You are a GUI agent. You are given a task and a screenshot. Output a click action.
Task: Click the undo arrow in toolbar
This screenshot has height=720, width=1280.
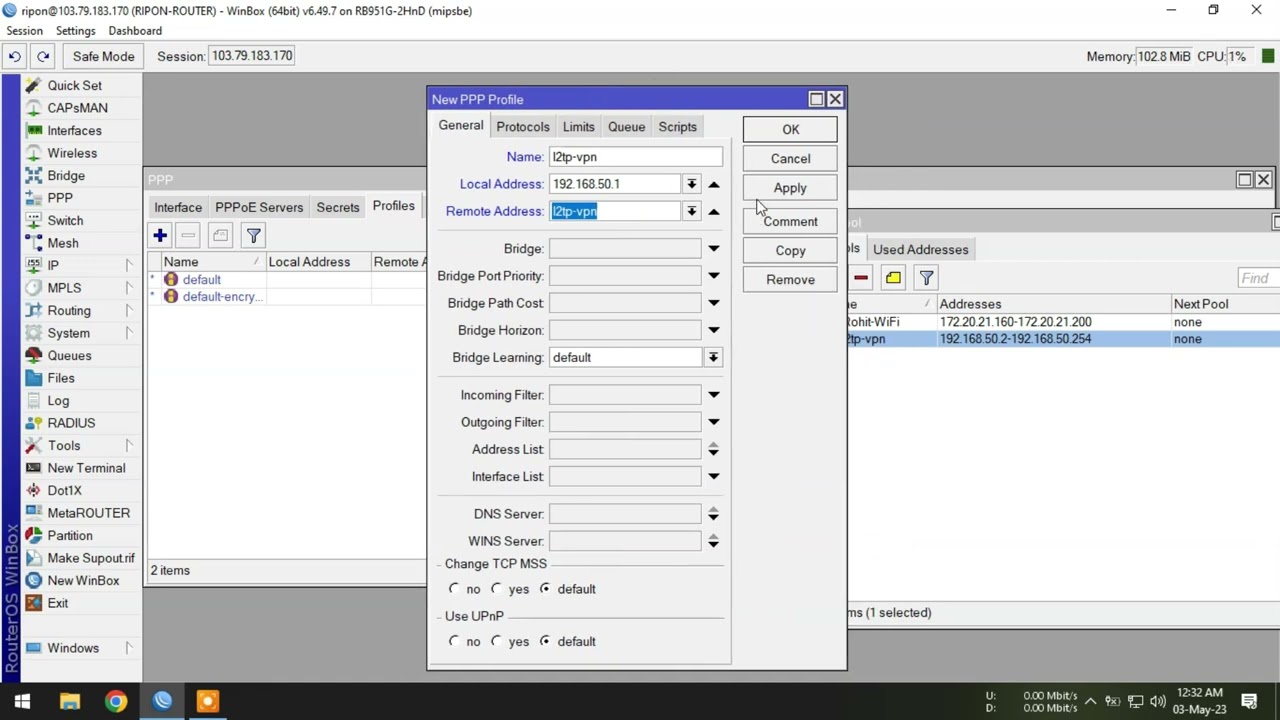point(15,56)
